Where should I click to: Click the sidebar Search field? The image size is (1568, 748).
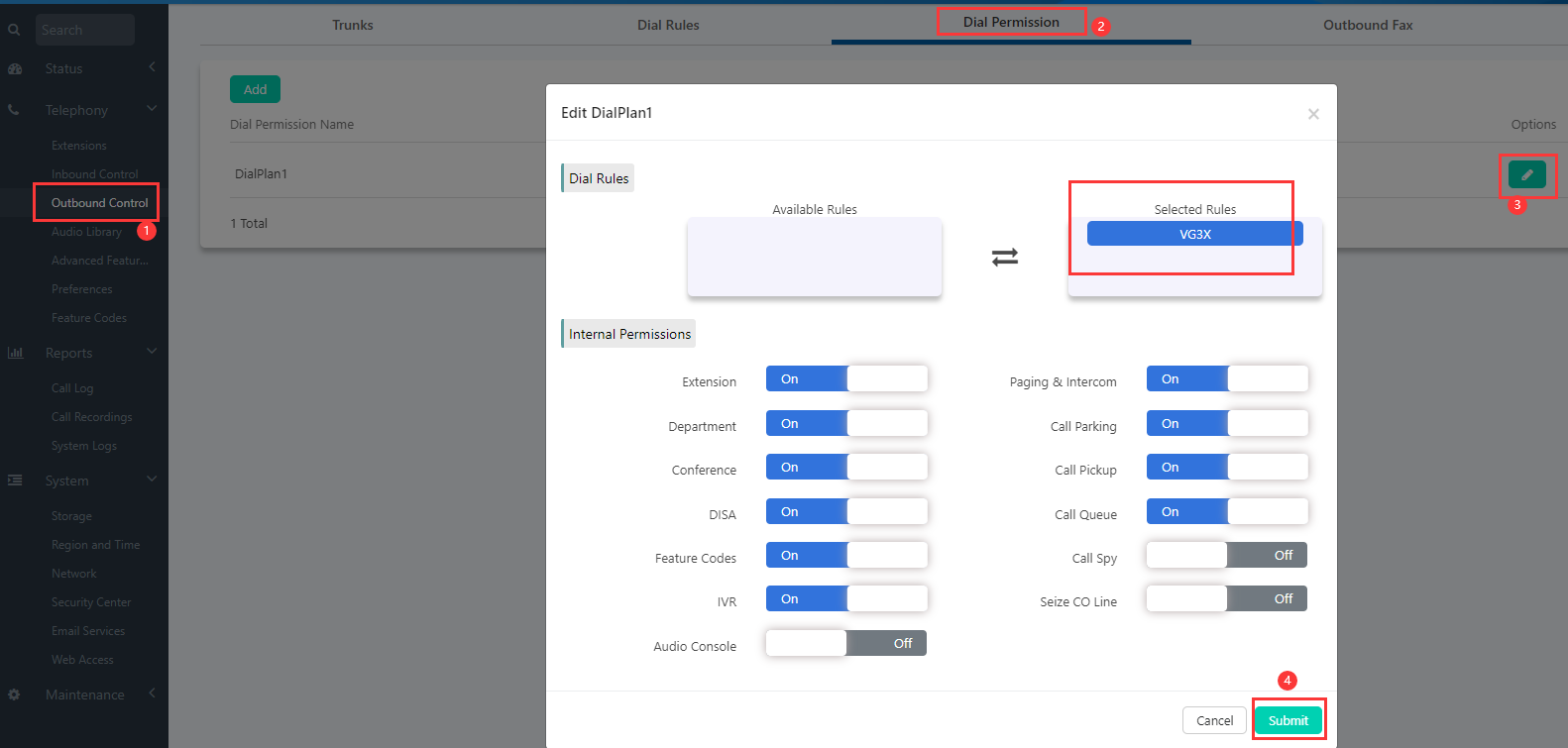(85, 30)
